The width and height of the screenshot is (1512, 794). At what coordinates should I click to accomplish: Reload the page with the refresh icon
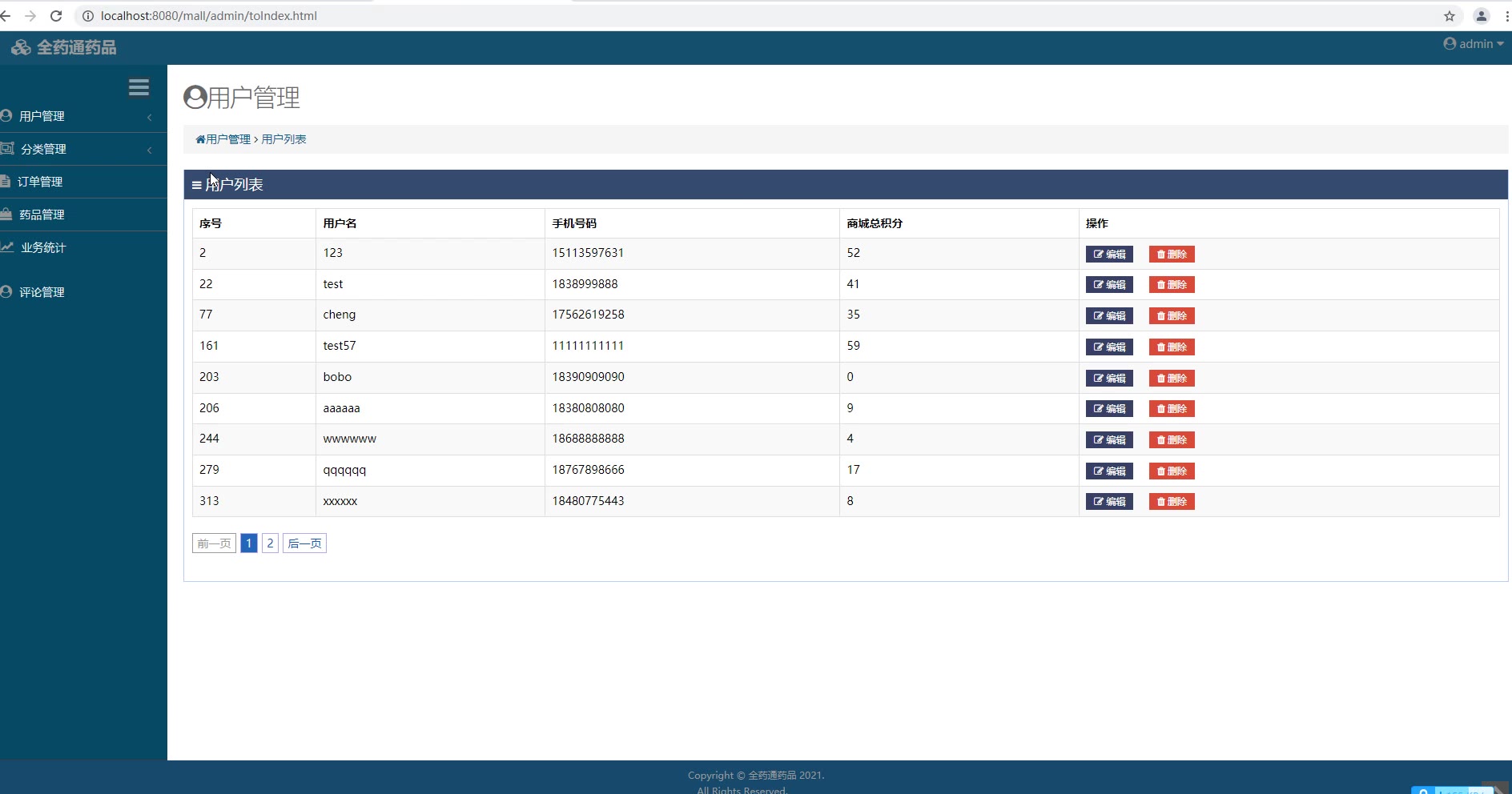click(x=56, y=16)
